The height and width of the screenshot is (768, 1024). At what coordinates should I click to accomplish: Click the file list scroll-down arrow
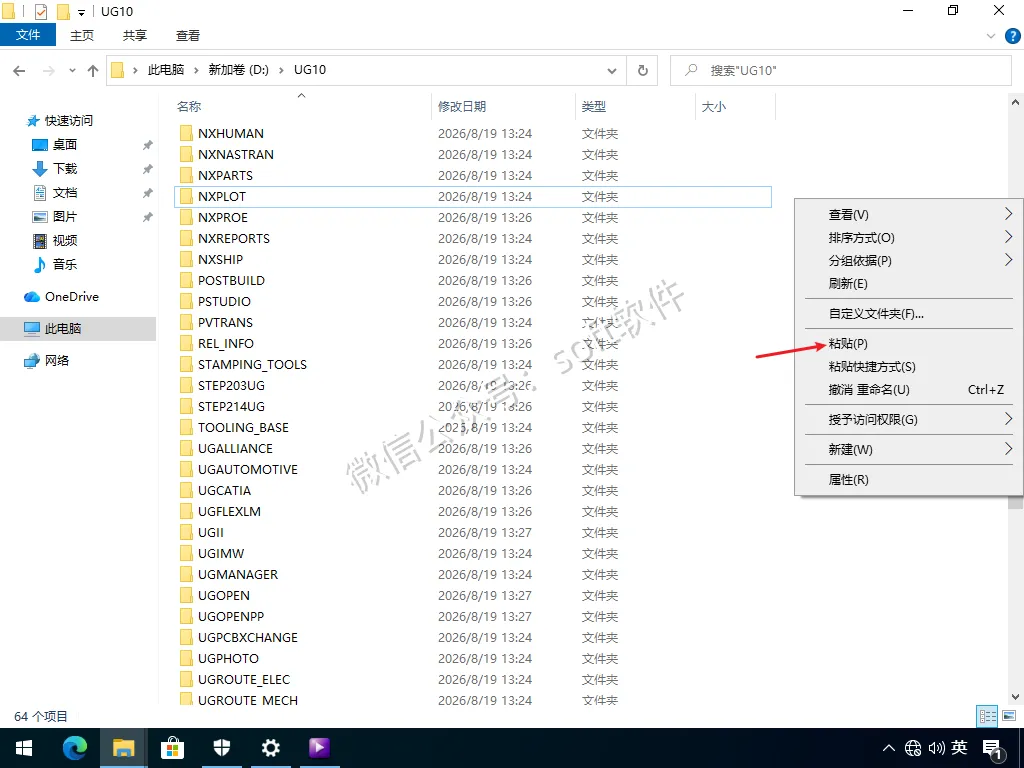pyautogui.click(x=1015, y=697)
